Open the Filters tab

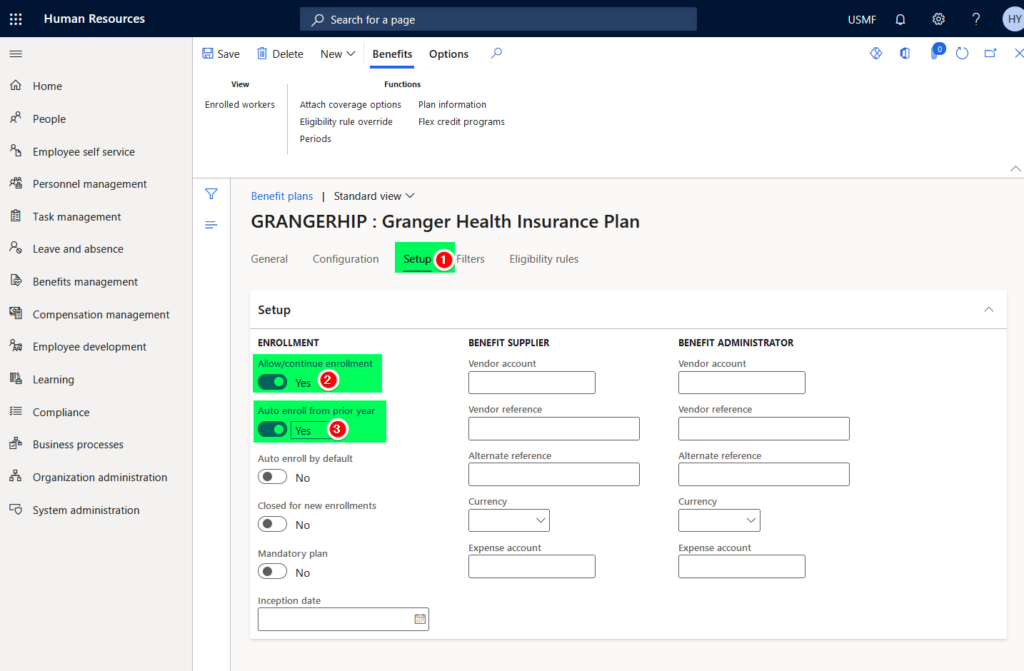tap(470, 259)
